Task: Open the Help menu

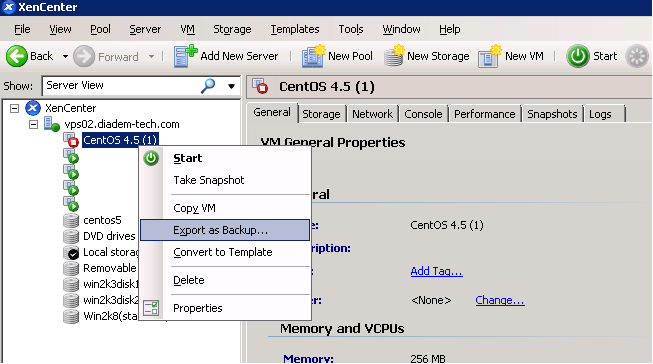Action: pyautogui.click(x=450, y=29)
